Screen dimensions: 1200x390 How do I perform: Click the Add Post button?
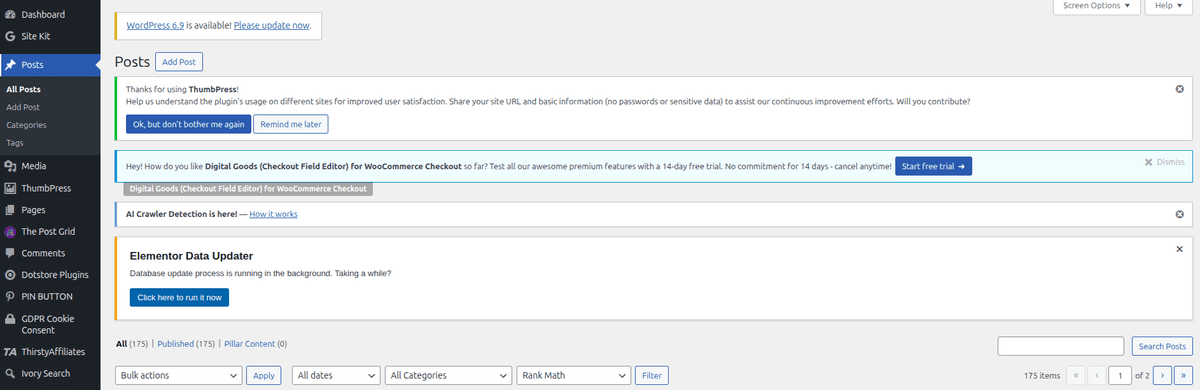coord(179,62)
